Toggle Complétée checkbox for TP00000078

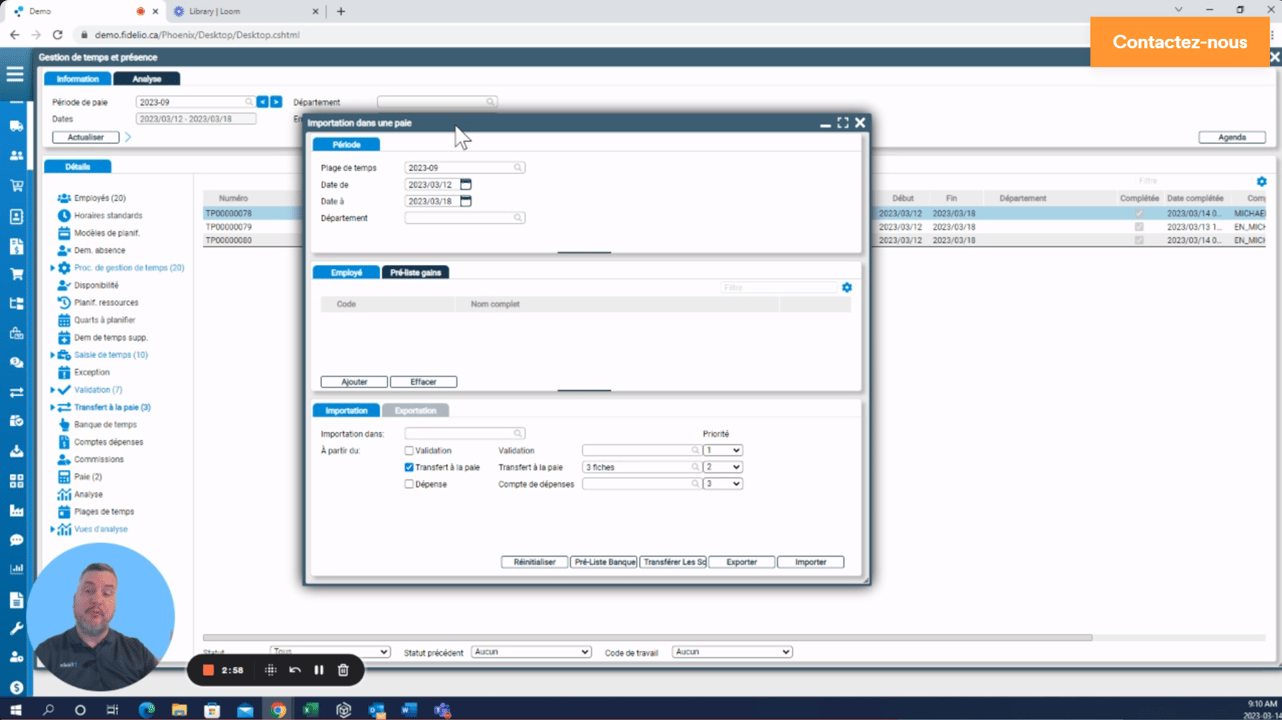1139,214
